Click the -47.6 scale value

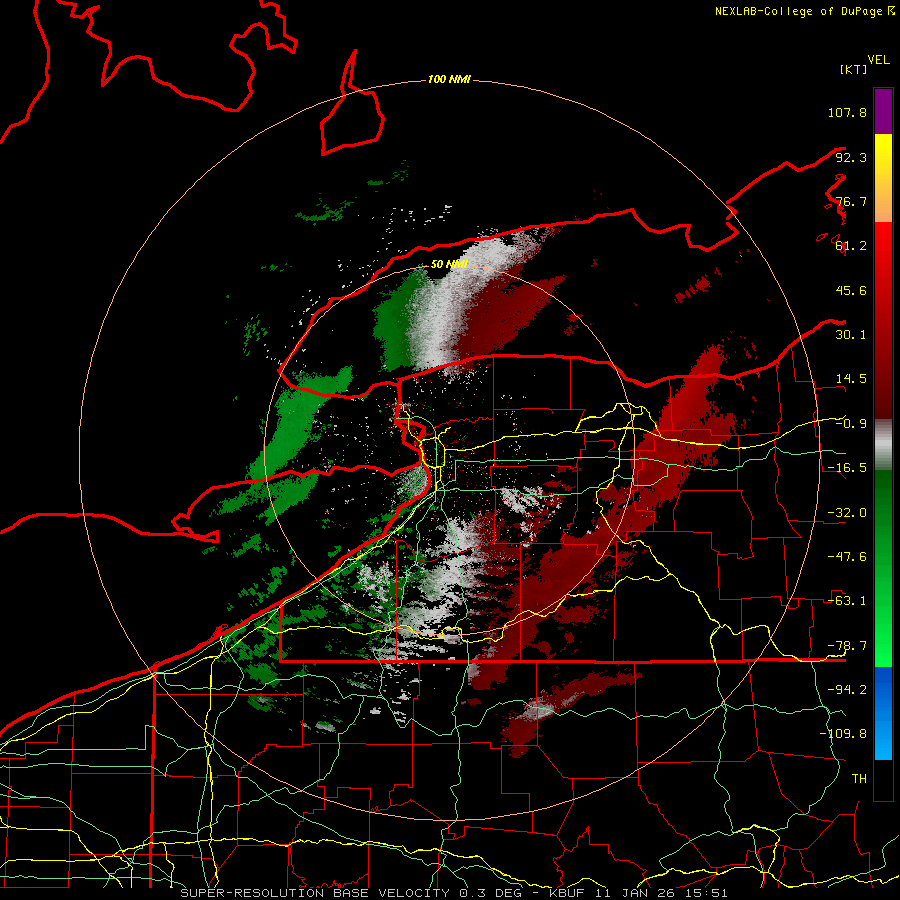tap(847, 557)
